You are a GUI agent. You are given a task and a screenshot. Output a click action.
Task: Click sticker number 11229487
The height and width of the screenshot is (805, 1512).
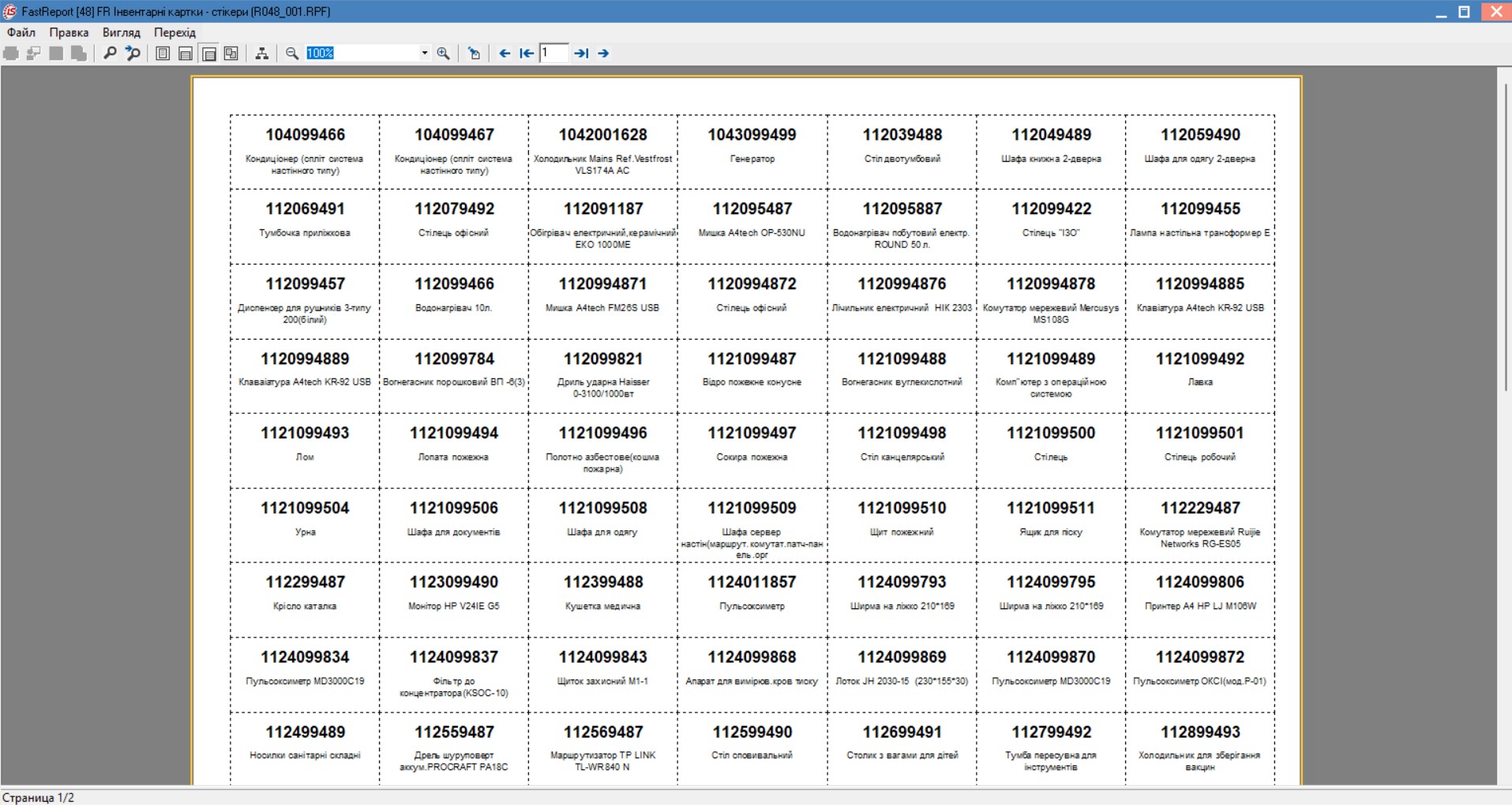point(1200,509)
